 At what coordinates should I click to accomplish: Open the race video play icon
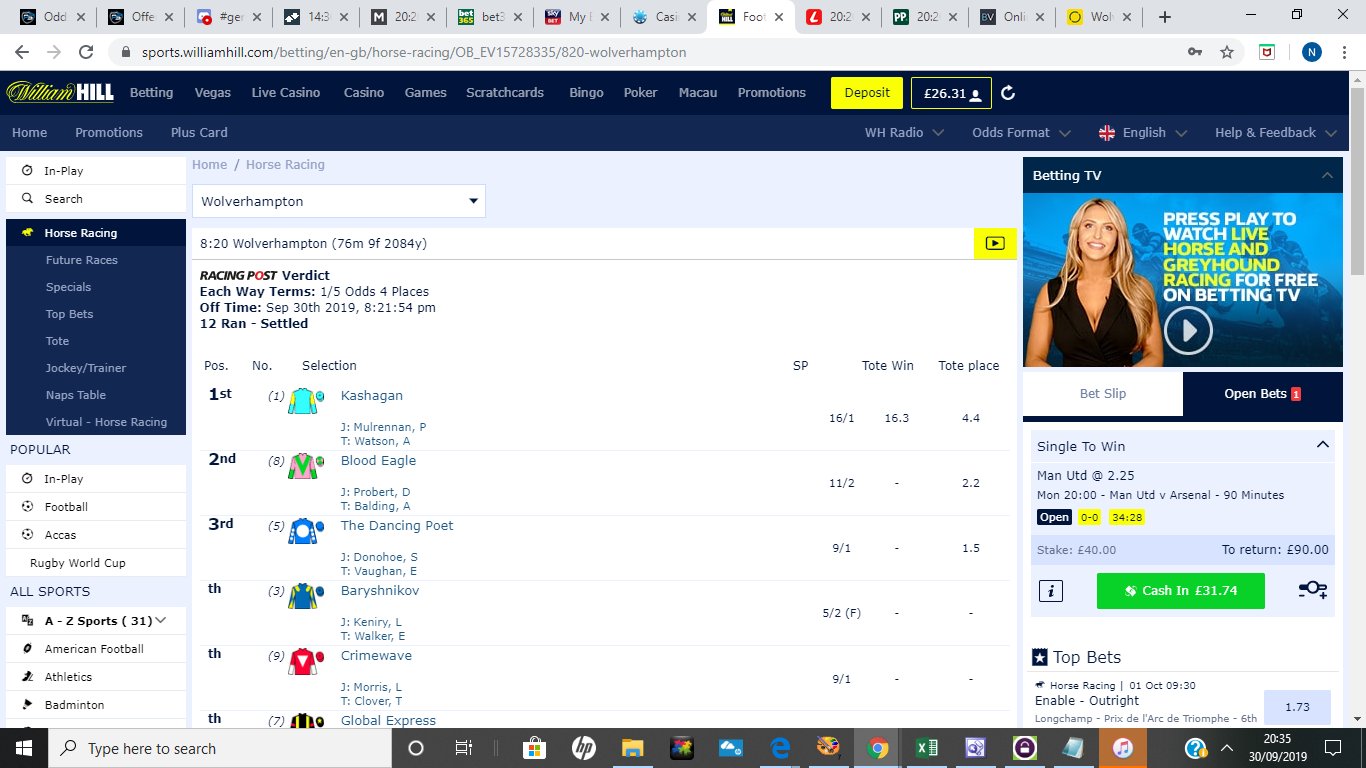(x=995, y=243)
